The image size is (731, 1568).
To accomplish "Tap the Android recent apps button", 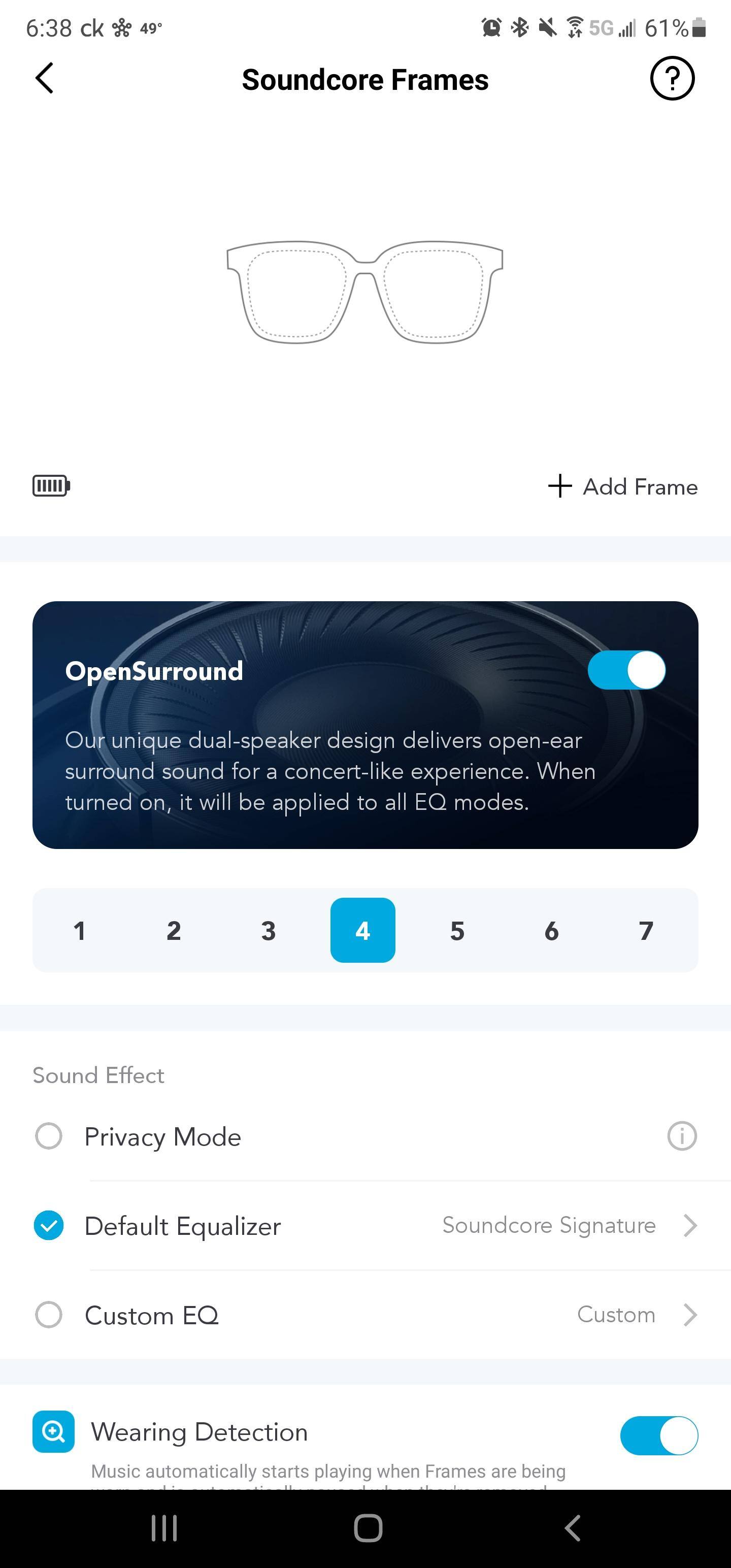I will pos(164,1528).
